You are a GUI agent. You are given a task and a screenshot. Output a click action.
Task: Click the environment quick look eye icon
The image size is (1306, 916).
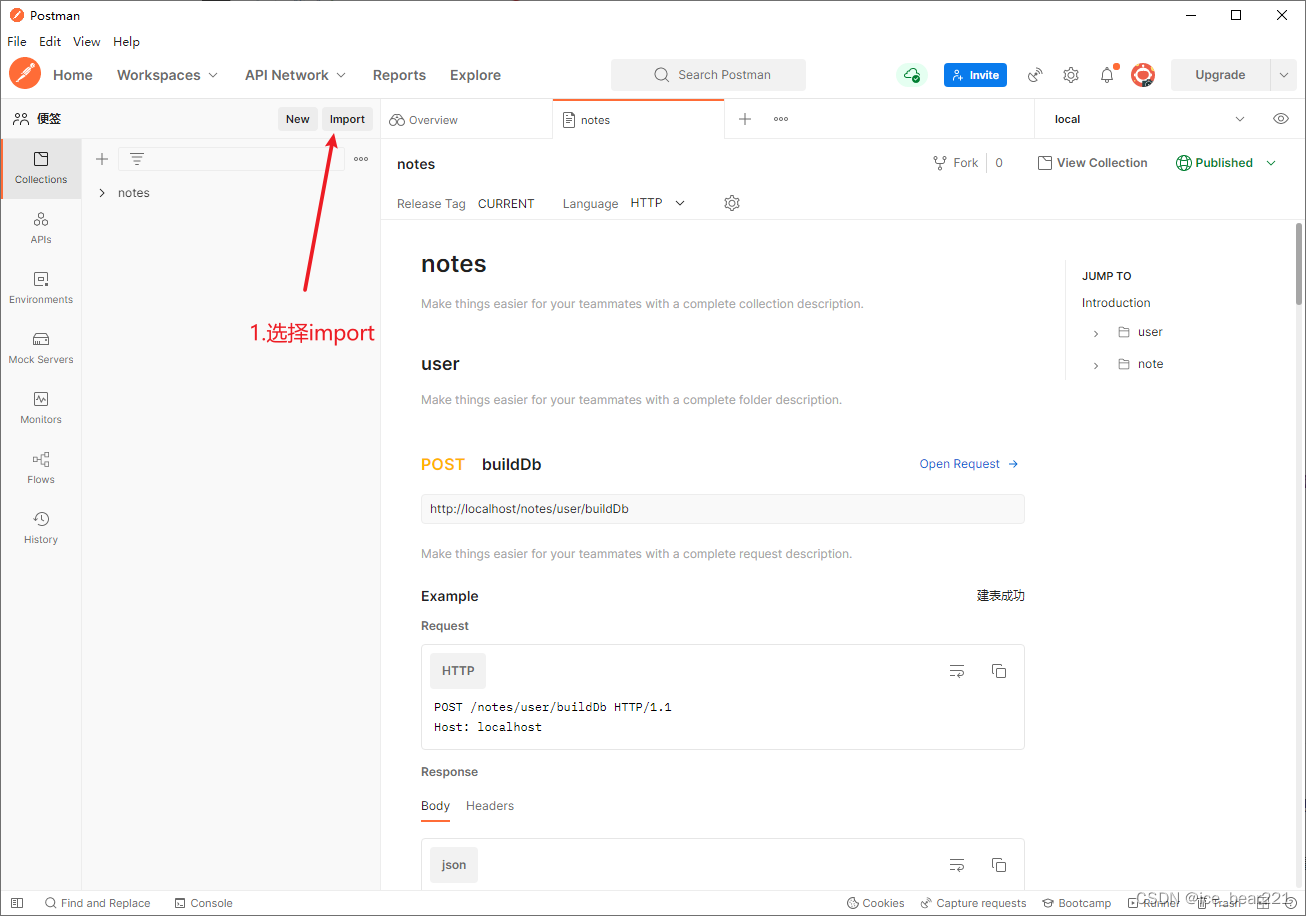point(1281,119)
